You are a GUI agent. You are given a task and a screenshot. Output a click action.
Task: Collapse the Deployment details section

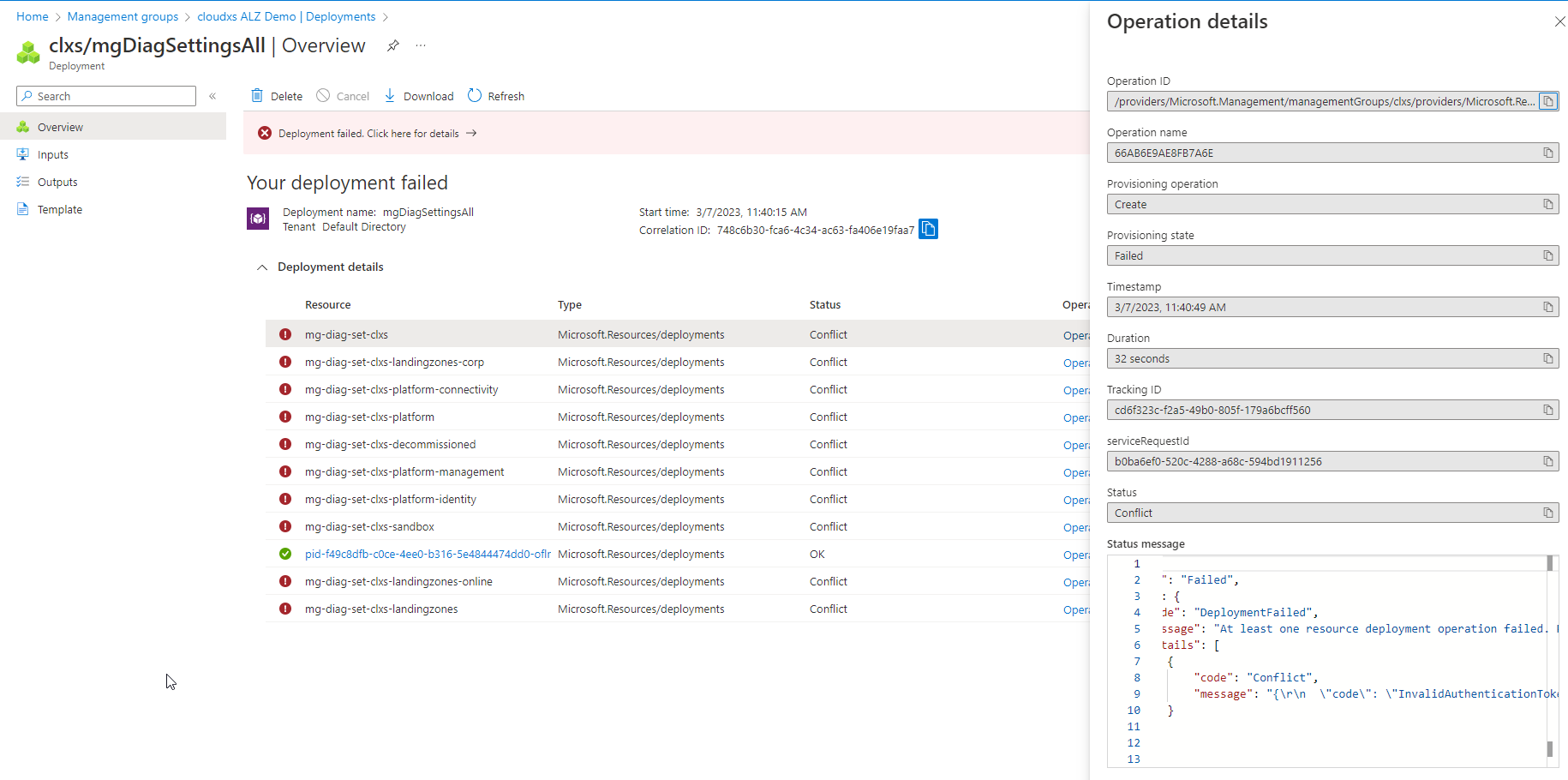pyautogui.click(x=263, y=267)
